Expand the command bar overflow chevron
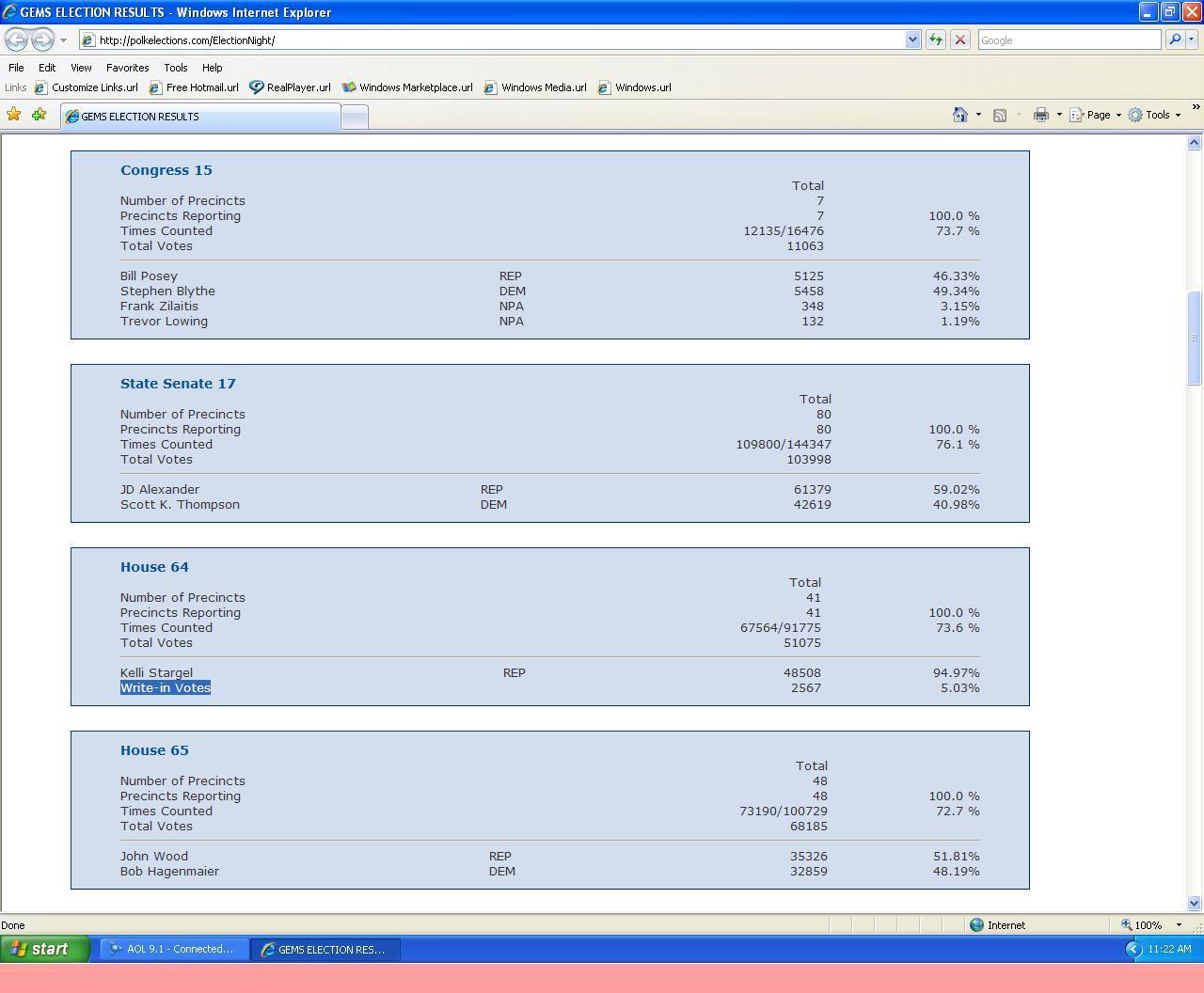 coord(1196,107)
